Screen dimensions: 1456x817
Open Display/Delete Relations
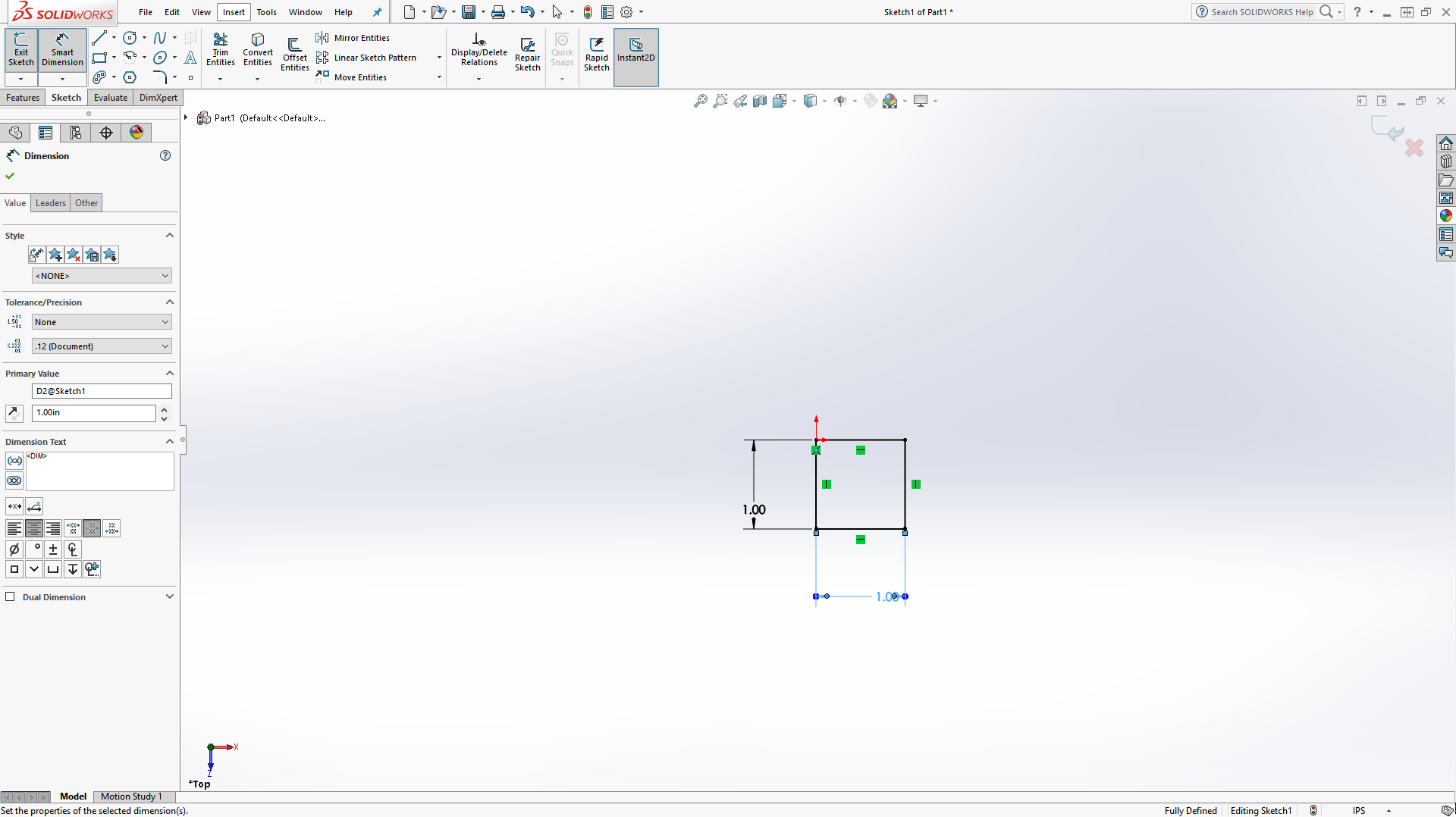pos(479,50)
